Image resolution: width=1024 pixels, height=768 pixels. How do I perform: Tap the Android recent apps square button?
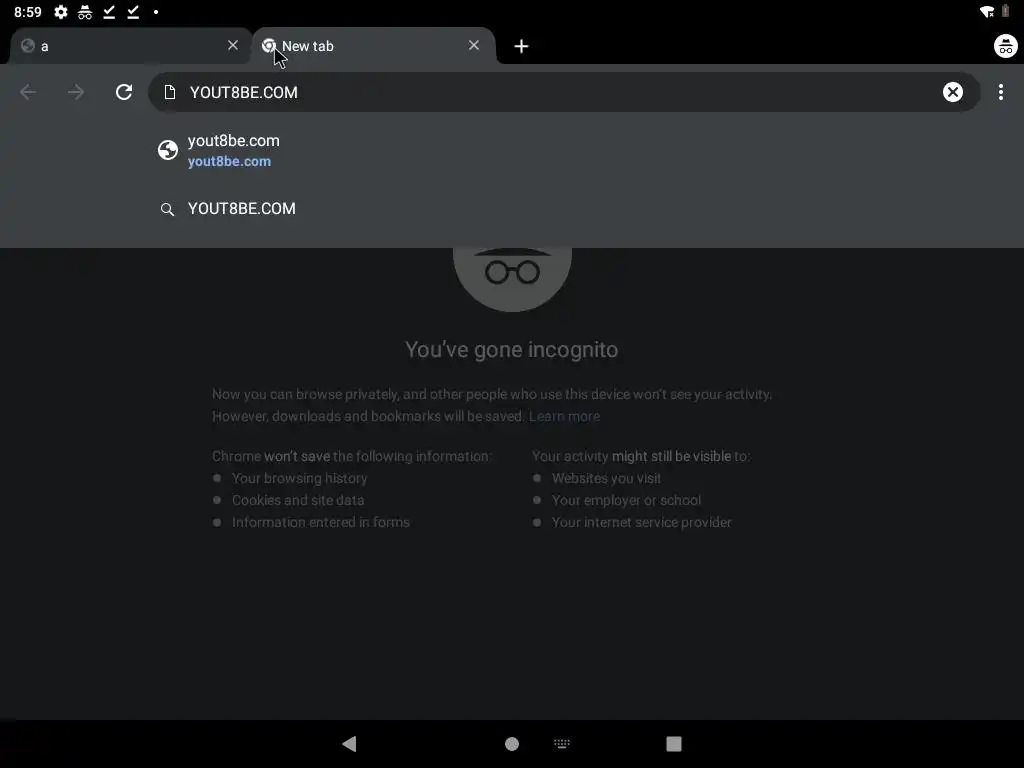(x=674, y=744)
